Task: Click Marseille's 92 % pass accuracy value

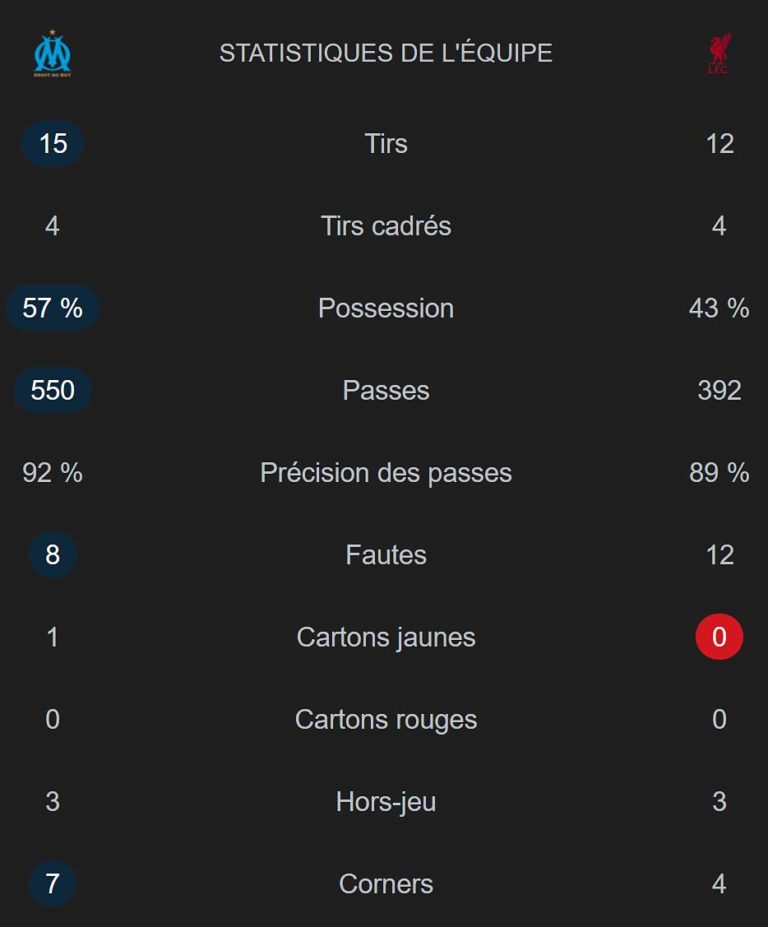Action: click(52, 472)
